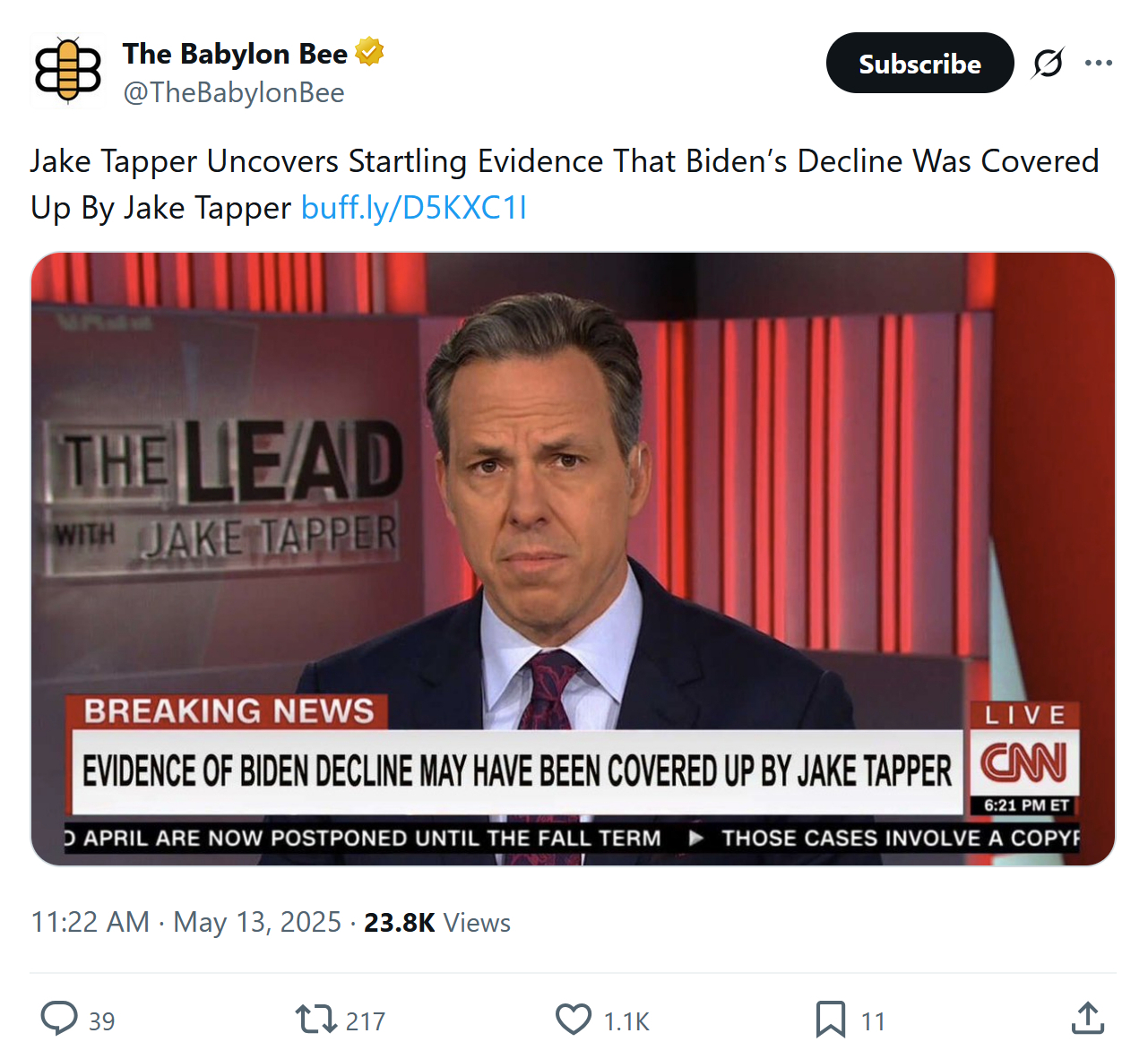Image resolution: width=1148 pixels, height=1059 pixels.
Task: Click the 1.1K likes count
Action: [626, 1021]
